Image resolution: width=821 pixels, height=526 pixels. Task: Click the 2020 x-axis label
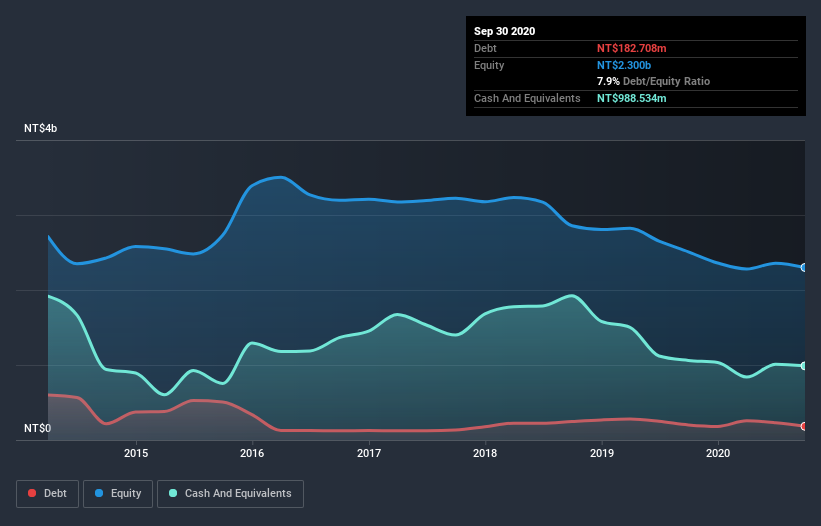pyautogui.click(x=718, y=453)
